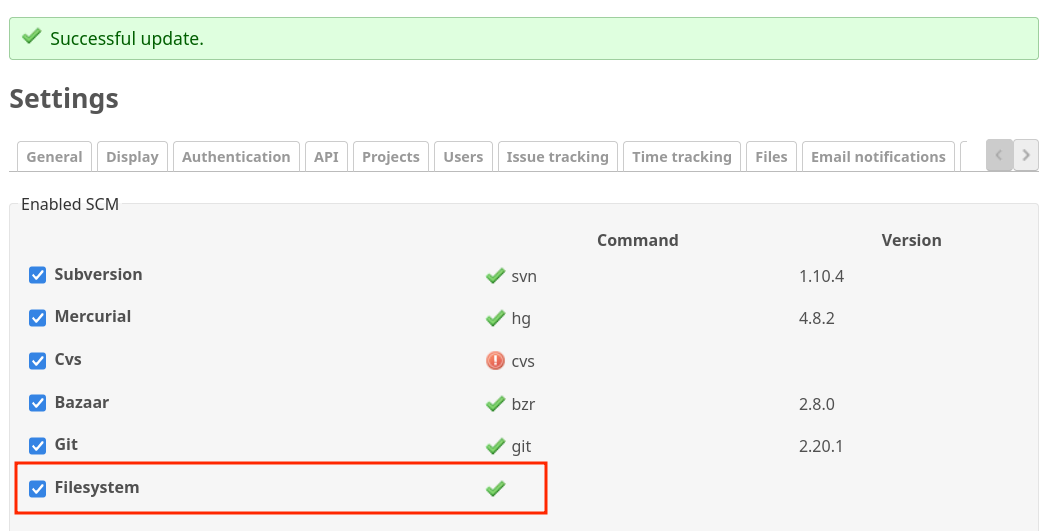Uncheck the Subversion checkbox
The image size is (1047, 531).
[x=37, y=275]
